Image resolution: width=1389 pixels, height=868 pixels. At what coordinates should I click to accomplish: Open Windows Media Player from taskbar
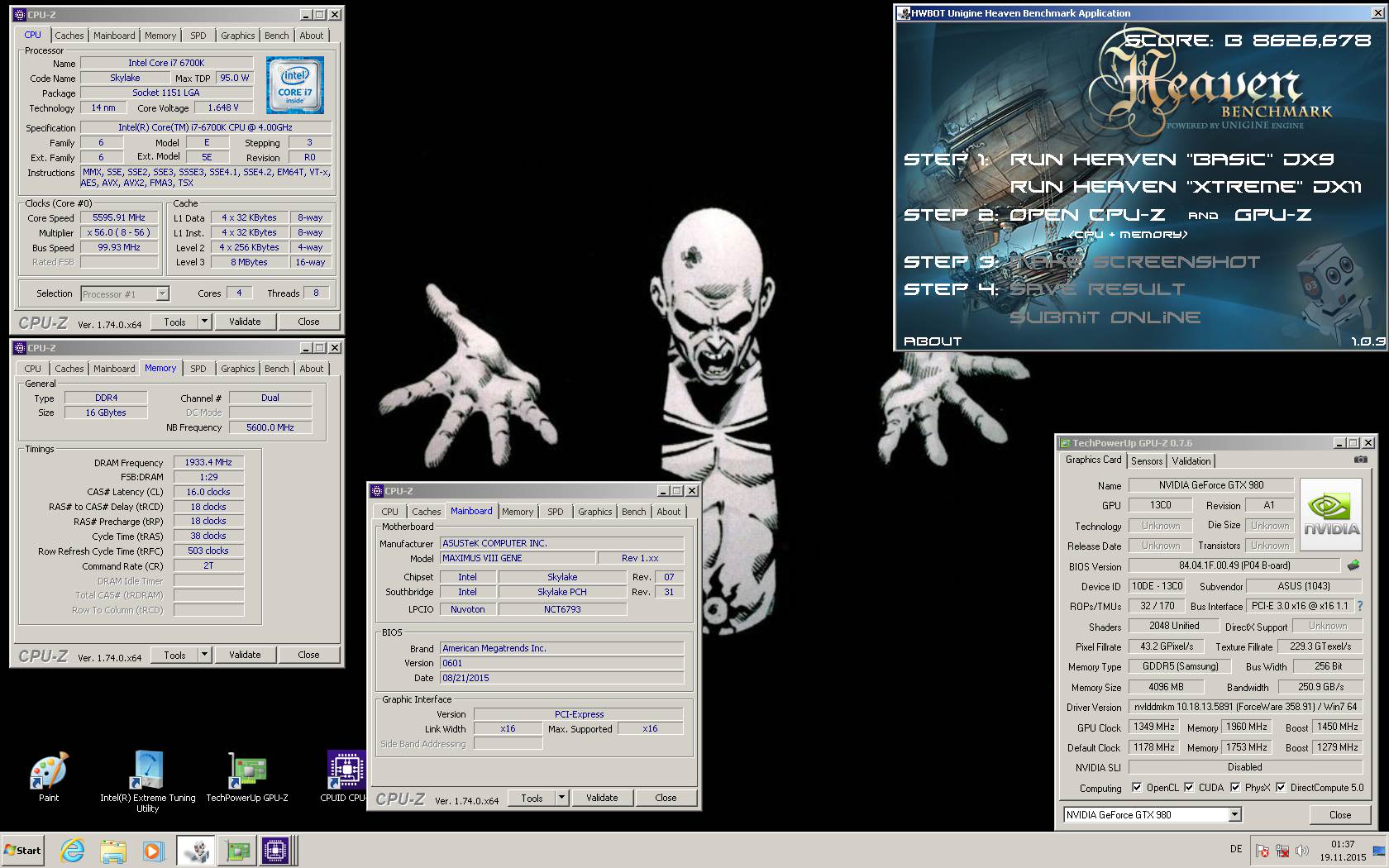[153, 850]
